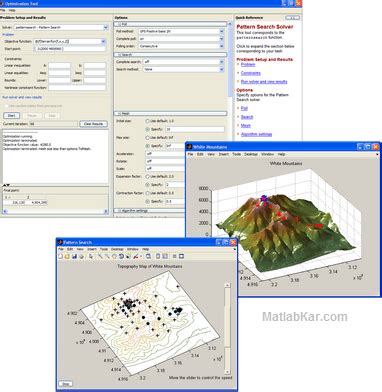Click Stop button in Pattern Search figure
Image resolution: width=382 pixels, height=392 pixels.
(x=66, y=384)
